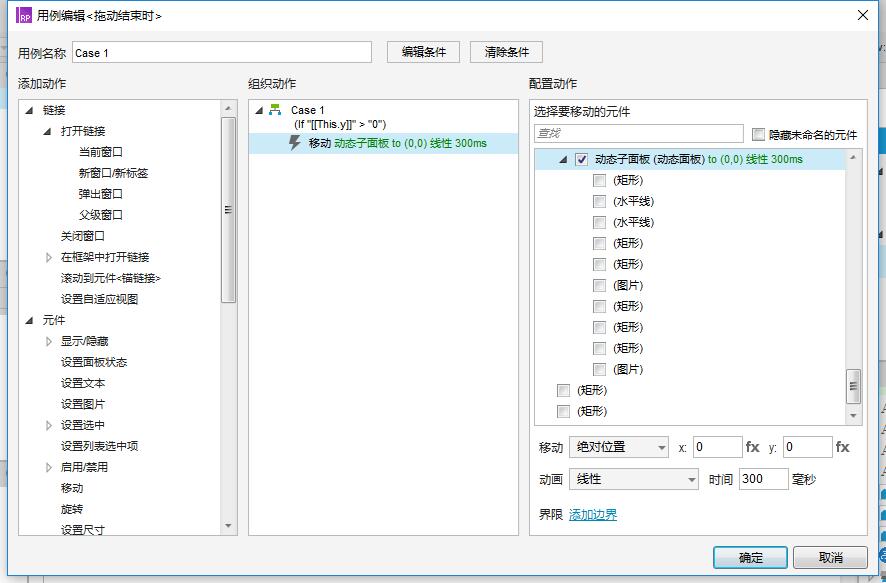The height and width of the screenshot is (583, 886).
Task: Check the bottom-most (矩形) checkbox
Action: [x=563, y=411]
